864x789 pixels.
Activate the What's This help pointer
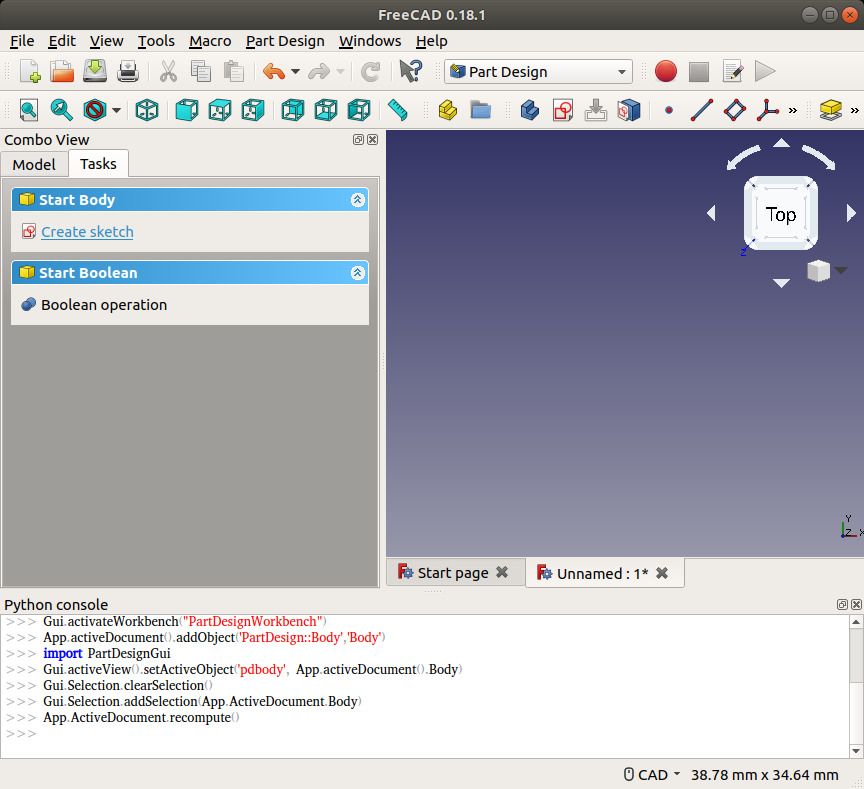pyautogui.click(x=411, y=72)
